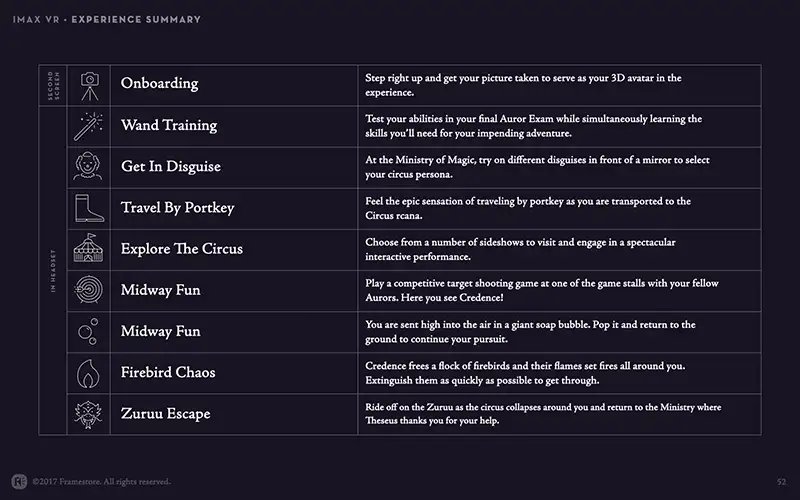
Task: Select the clown face disguise icon
Action: tap(88, 166)
